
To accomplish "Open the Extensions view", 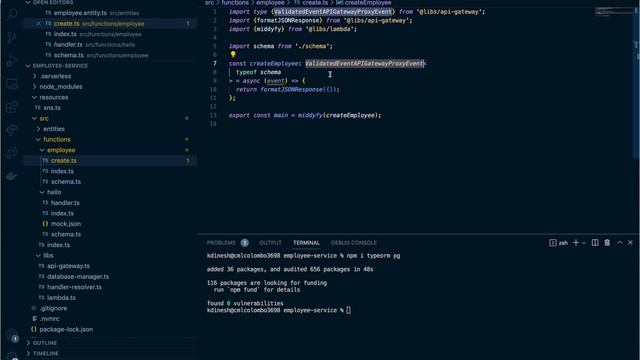I will tap(12, 107).
